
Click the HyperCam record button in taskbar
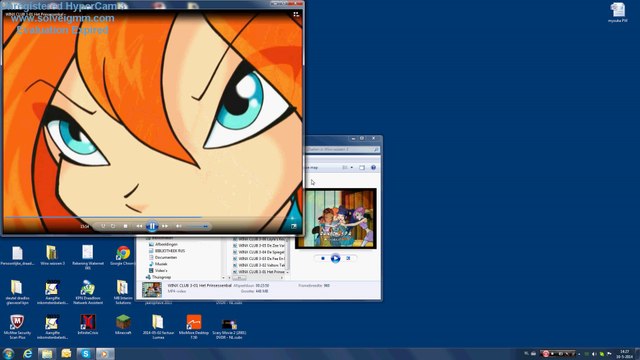[x=546, y=354]
